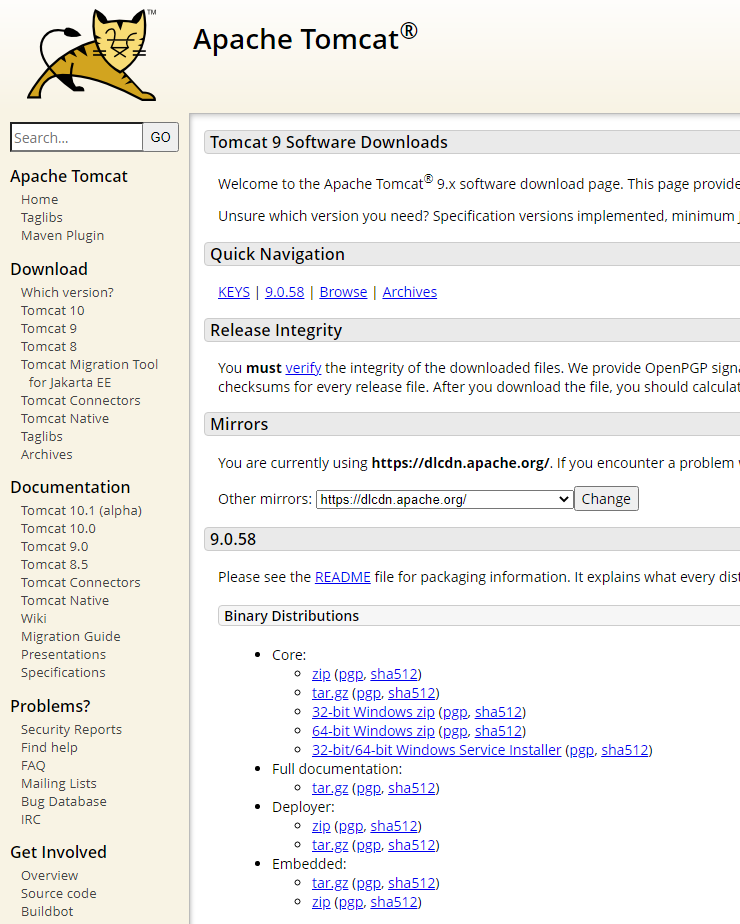The image size is (740, 924).
Task: Download the Embedded zip
Action: 321,902
